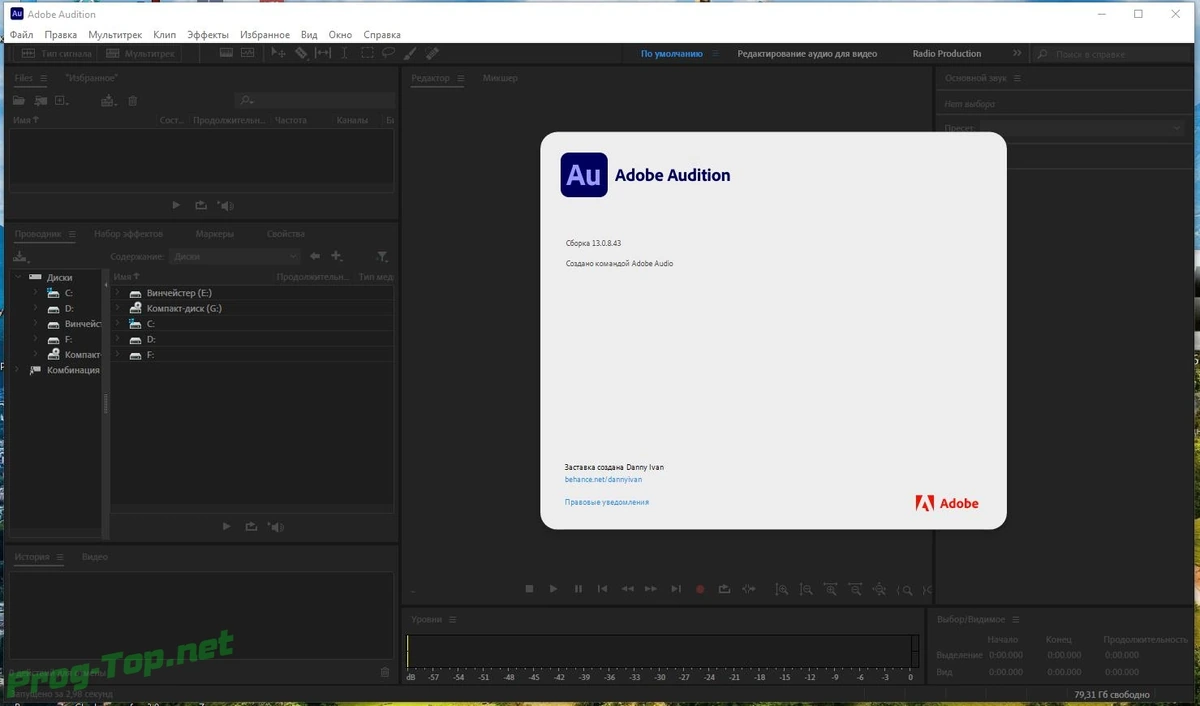Select the Move tool in the toolbar
Viewport: 1200px width, 706px height.
click(279, 53)
